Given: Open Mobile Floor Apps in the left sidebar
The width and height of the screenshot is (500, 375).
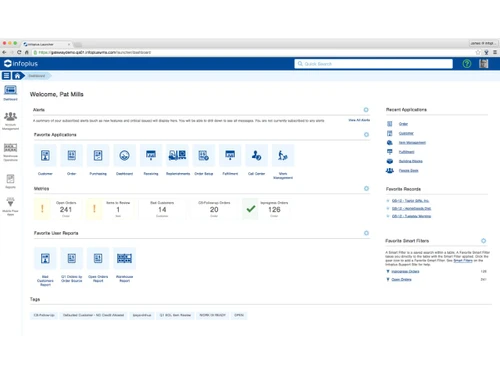Looking at the screenshot, I should (10, 206).
